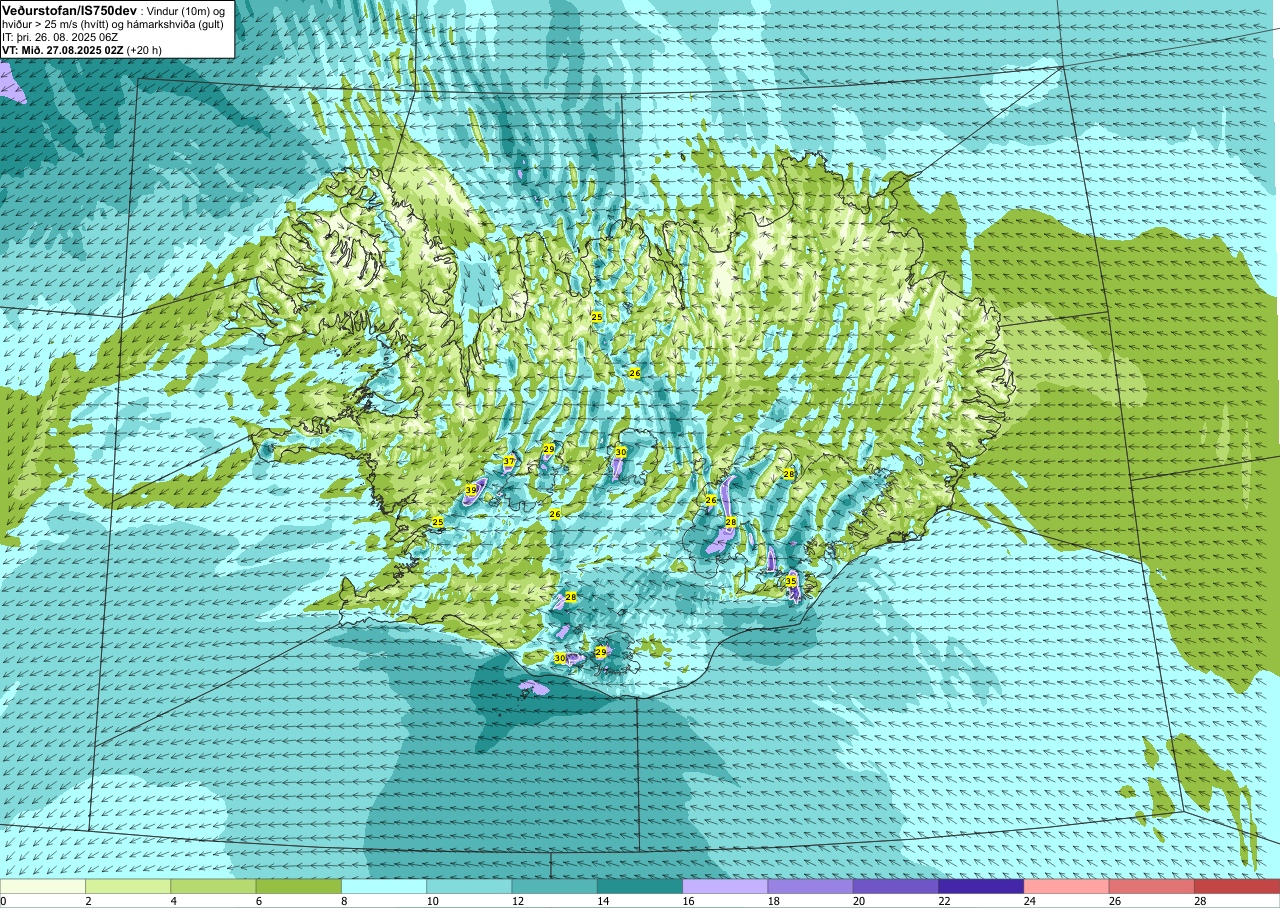The height and width of the screenshot is (908, 1280).
Task: Click the yellow gust label 39
Action: 471,490
